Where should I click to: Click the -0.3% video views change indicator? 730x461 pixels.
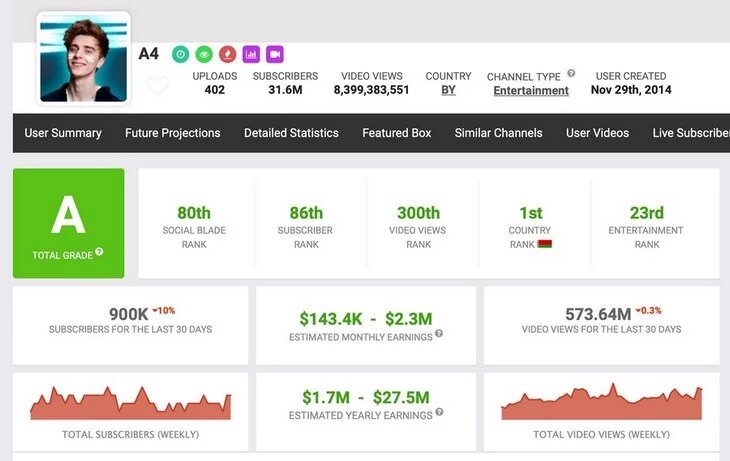pos(649,310)
